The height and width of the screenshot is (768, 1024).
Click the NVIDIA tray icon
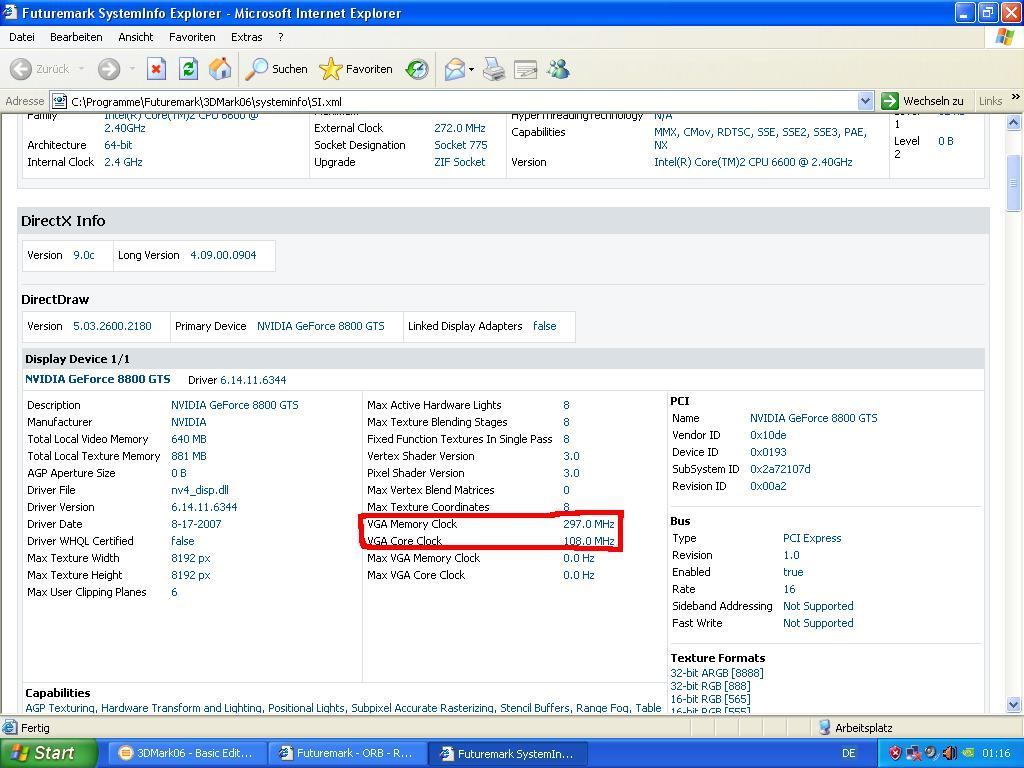pyautogui.click(x=968, y=754)
